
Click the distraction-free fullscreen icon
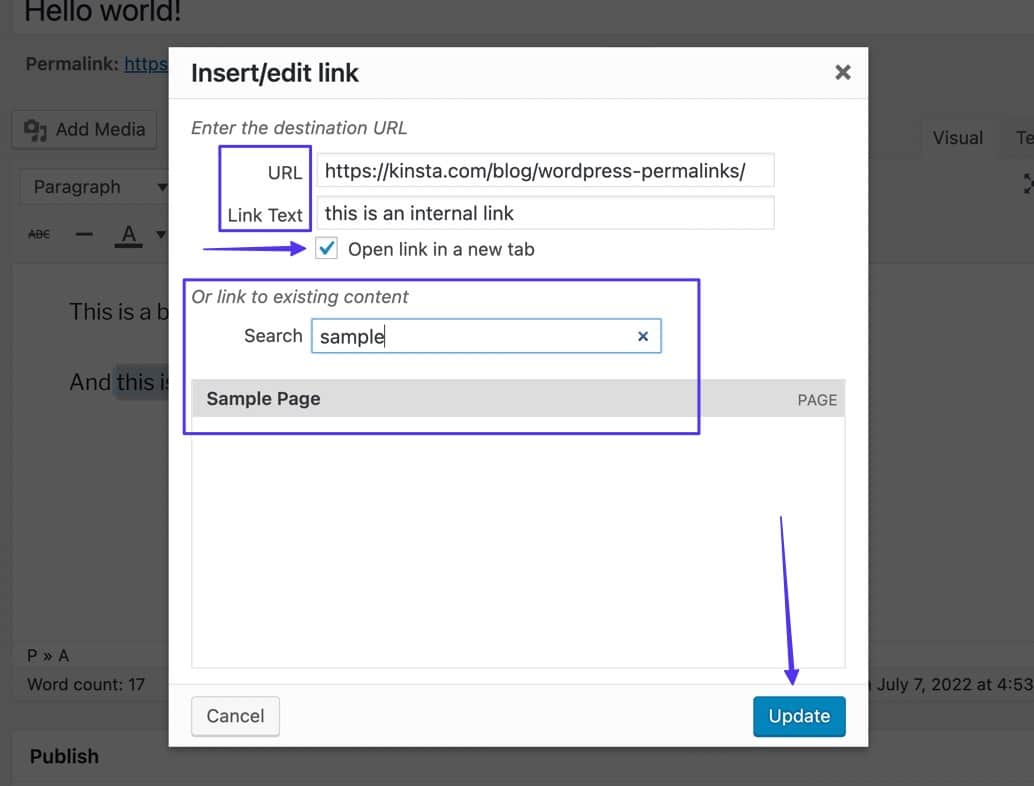coord(1028,185)
